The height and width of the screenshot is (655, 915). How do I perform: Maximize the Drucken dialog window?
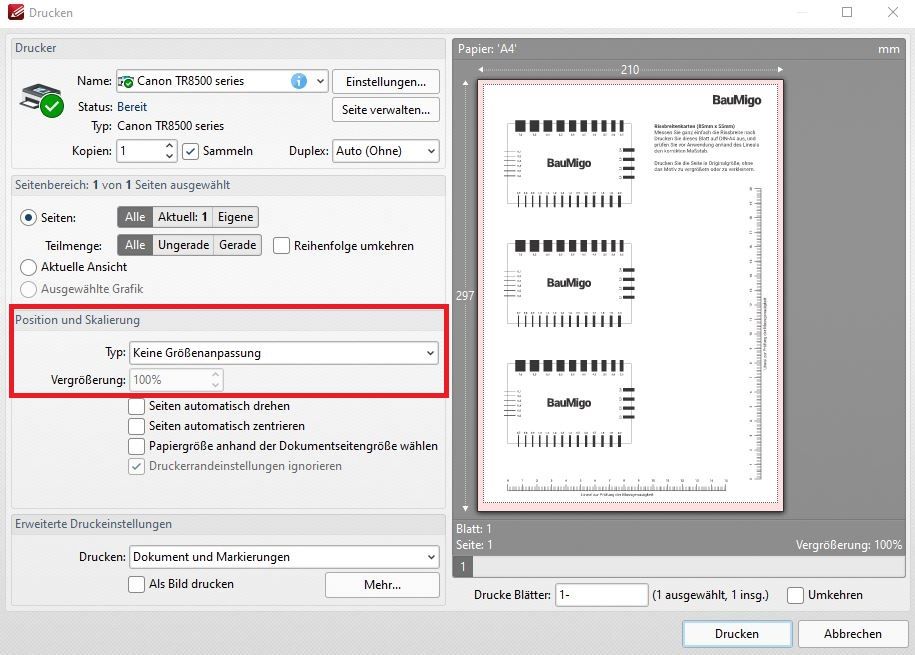847,12
